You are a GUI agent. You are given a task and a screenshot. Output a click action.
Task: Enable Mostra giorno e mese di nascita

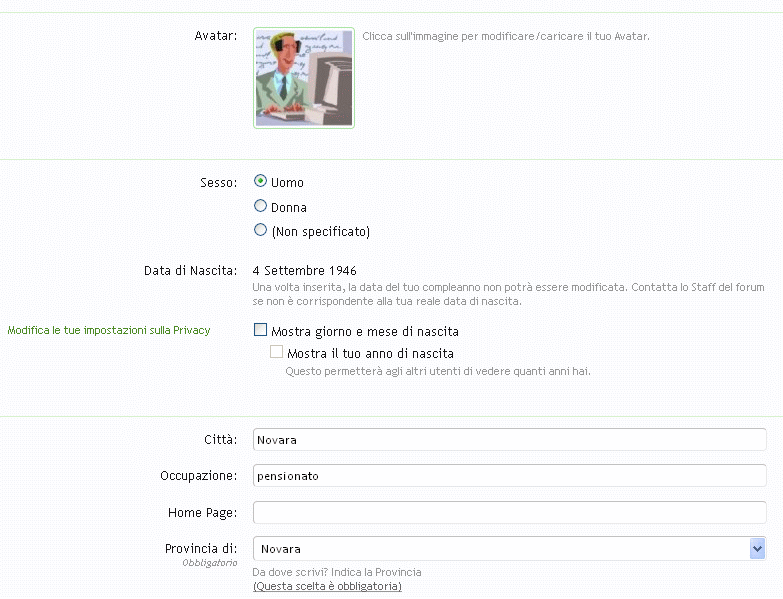click(x=260, y=329)
